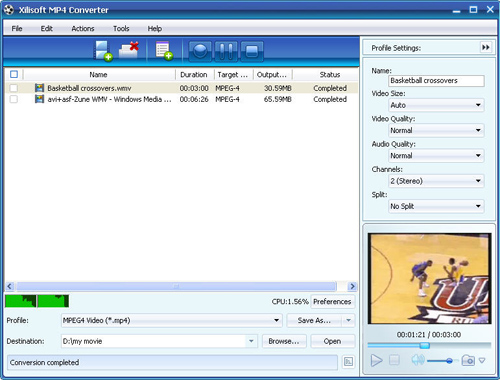Sort by the Name column header

[x=98, y=75]
